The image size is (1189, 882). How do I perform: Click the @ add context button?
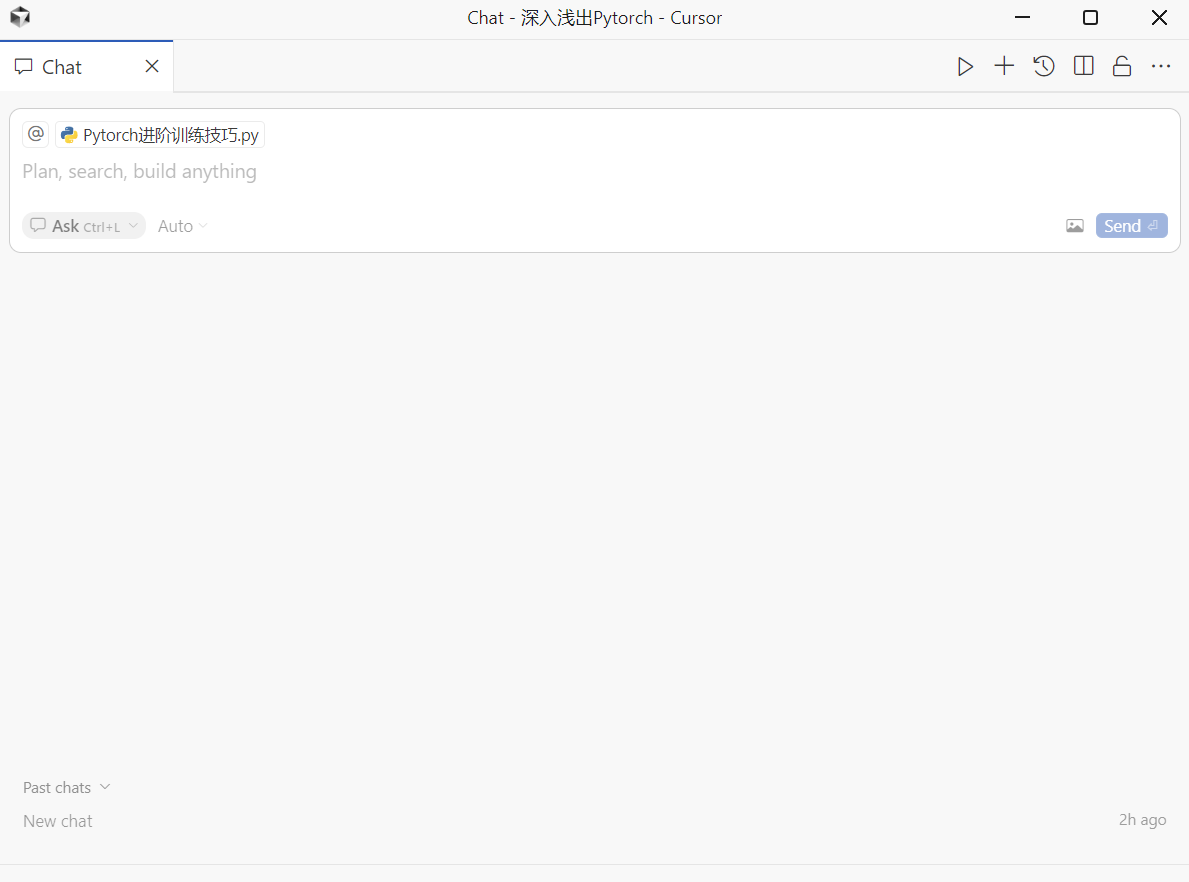(x=36, y=134)
